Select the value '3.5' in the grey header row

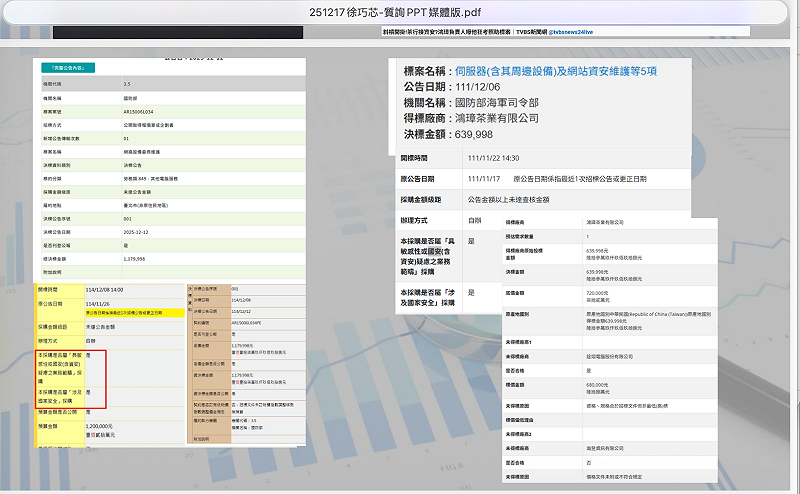(127, 84)
